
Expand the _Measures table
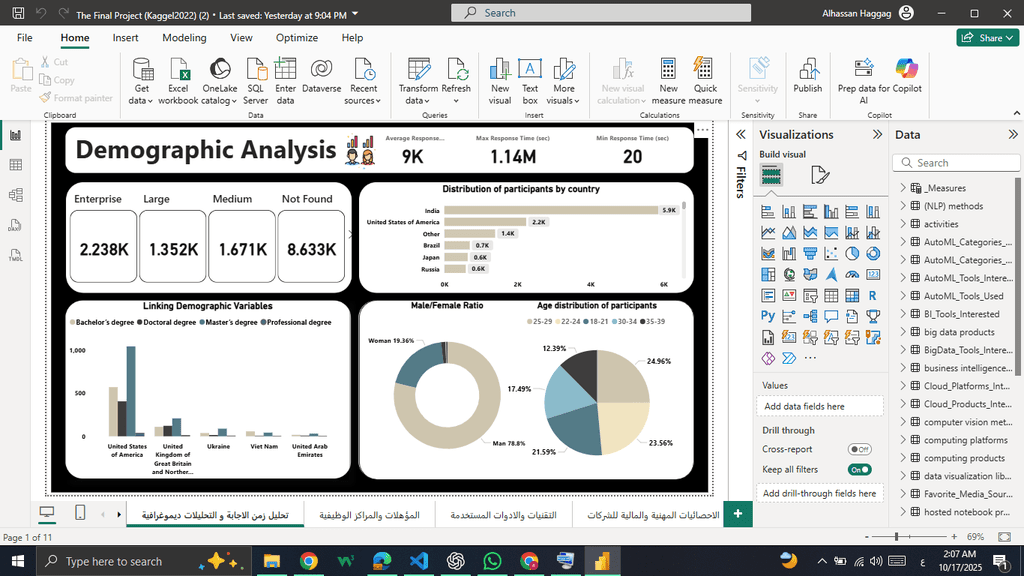tap(903, 188)
